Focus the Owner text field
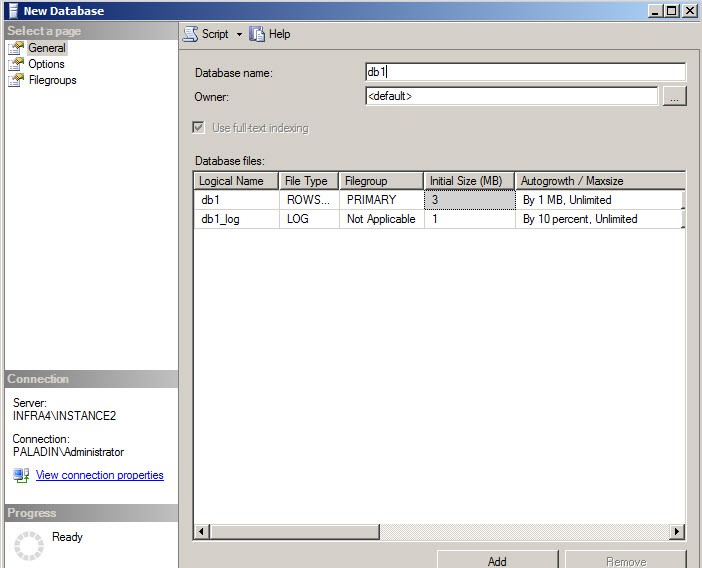 tap(511, 96)
